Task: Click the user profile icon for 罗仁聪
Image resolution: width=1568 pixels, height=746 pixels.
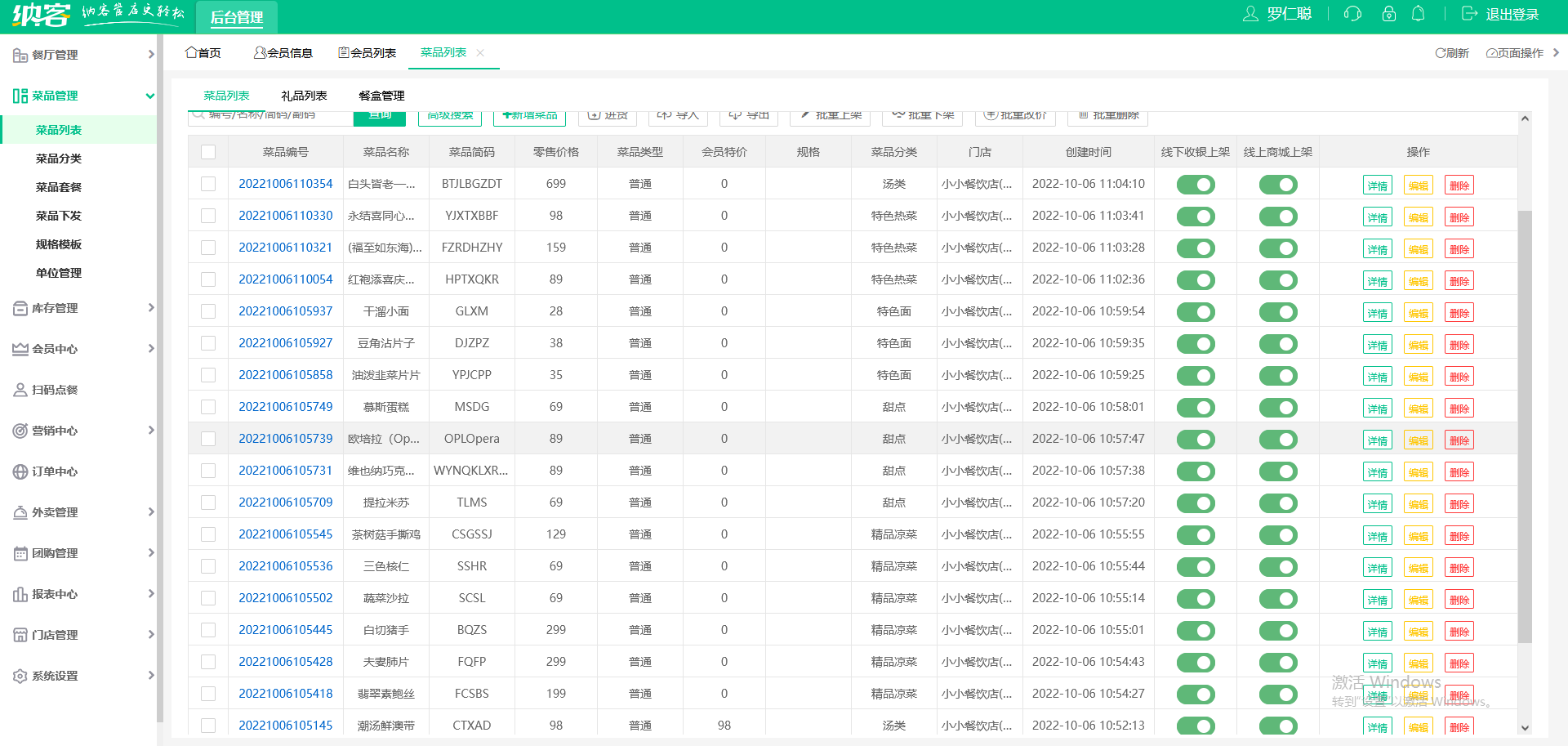Action: click(x=1250, y=14)
